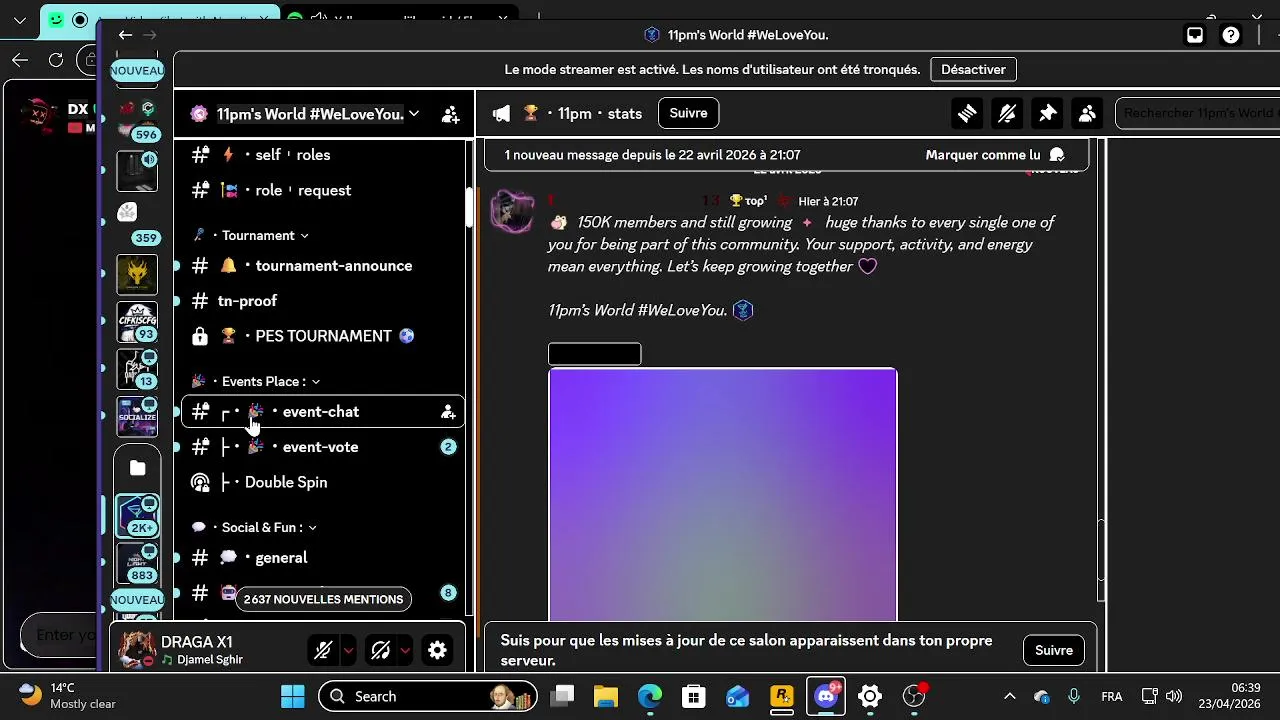Open the server with 883 badge
Viewport: 1280px width, 720px height.
[138, 563]
